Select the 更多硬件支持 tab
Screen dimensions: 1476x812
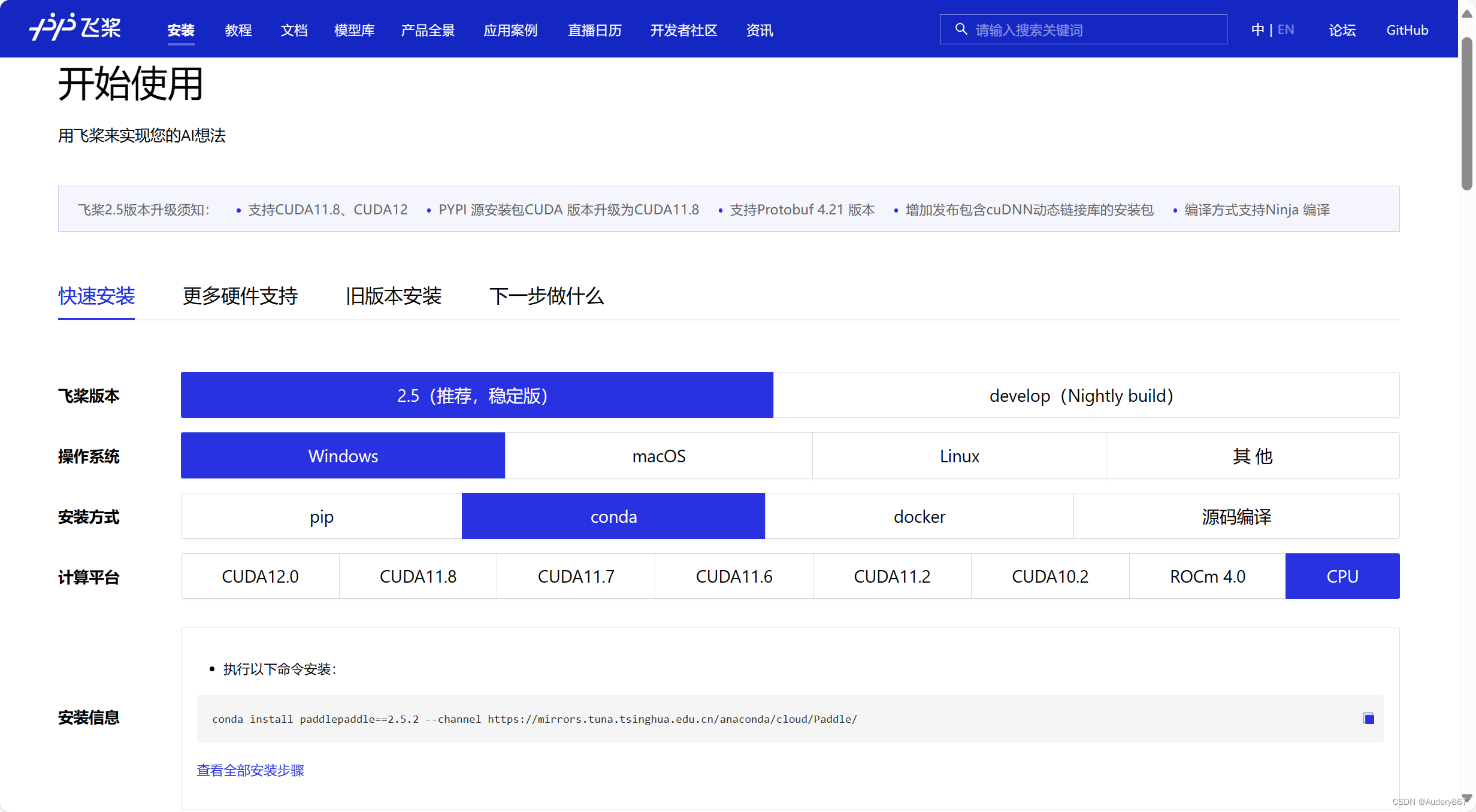point(240,296)
